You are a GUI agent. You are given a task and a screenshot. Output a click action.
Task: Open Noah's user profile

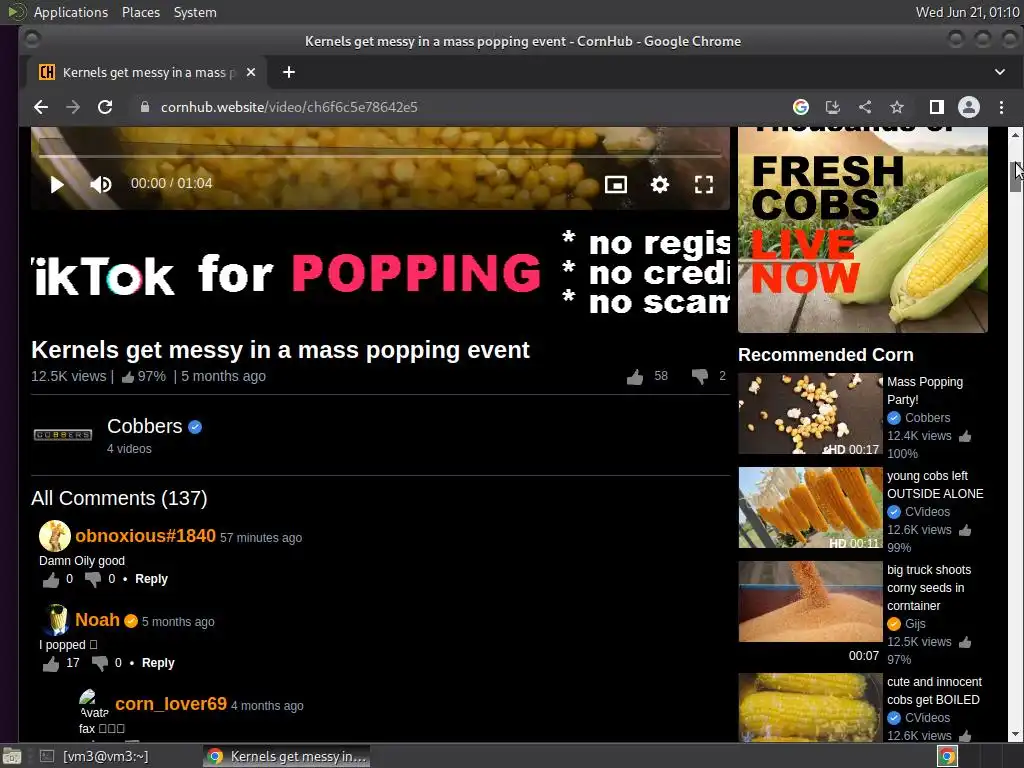click(97, 620)
